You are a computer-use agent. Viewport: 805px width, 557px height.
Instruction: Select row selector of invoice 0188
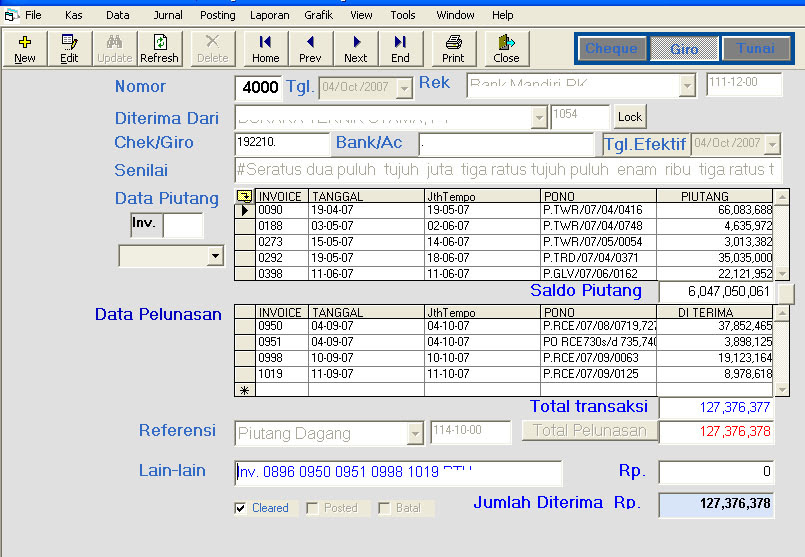tap(245, 226)
